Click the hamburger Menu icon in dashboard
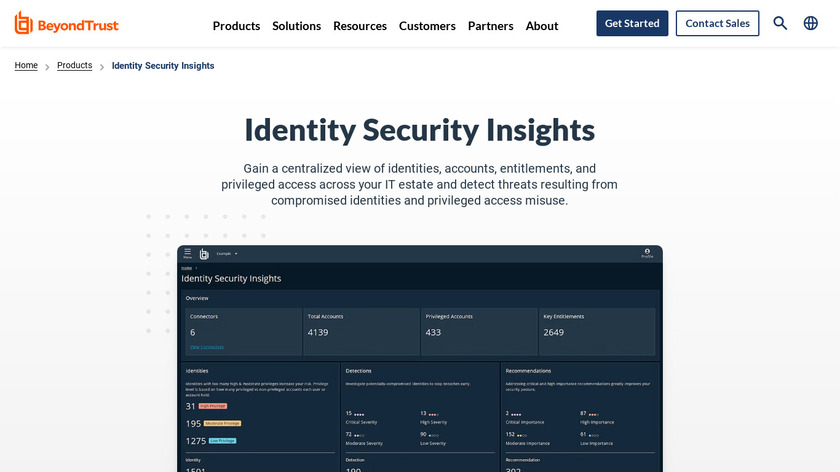The height and width of the screenshot is (472, 840). 187,255
